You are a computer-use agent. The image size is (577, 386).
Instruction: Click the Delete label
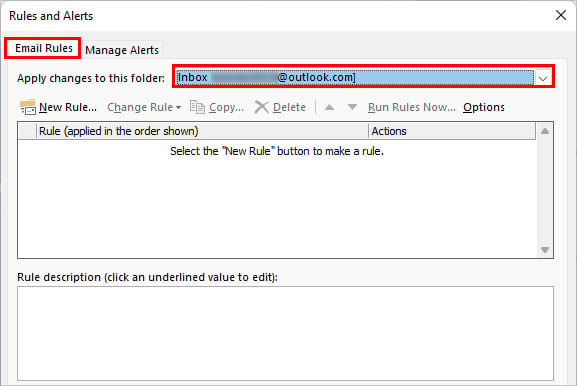click(289, 107)
